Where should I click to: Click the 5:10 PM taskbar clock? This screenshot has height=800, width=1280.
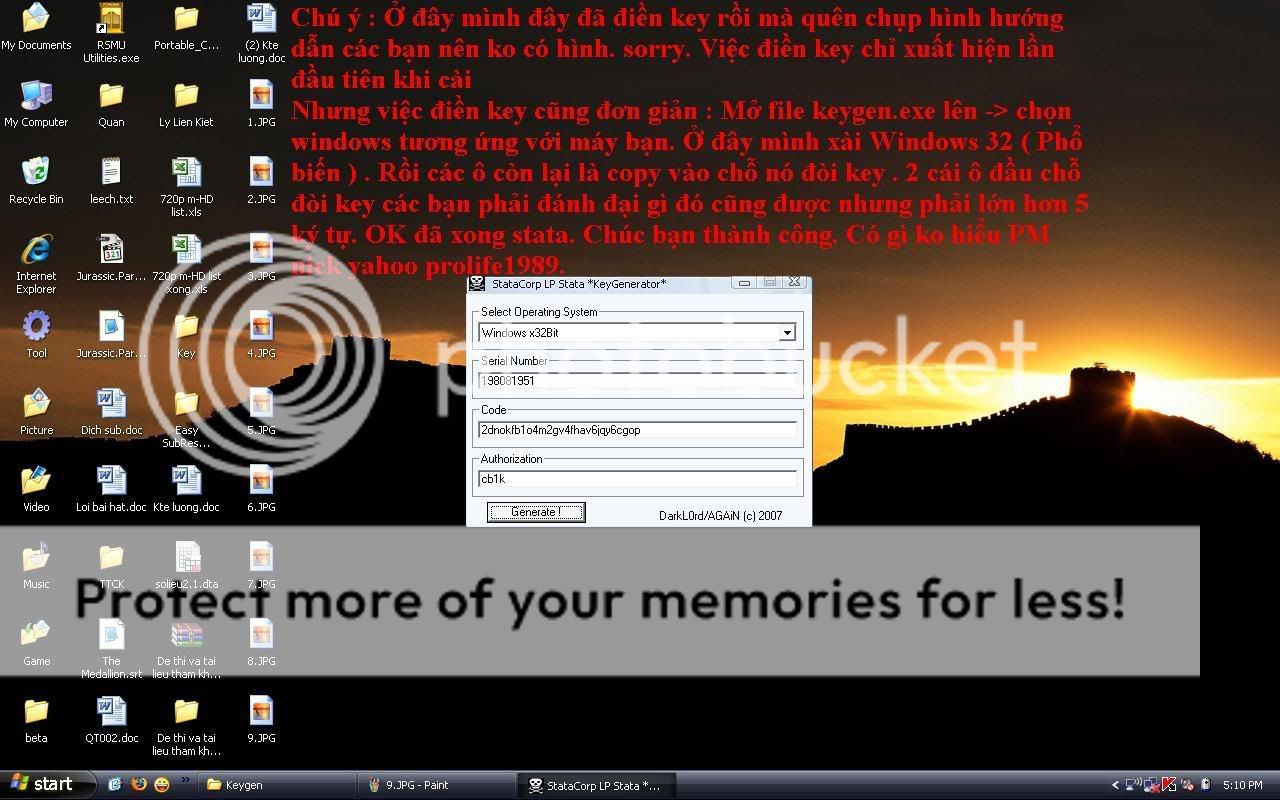coord(1241,785)
